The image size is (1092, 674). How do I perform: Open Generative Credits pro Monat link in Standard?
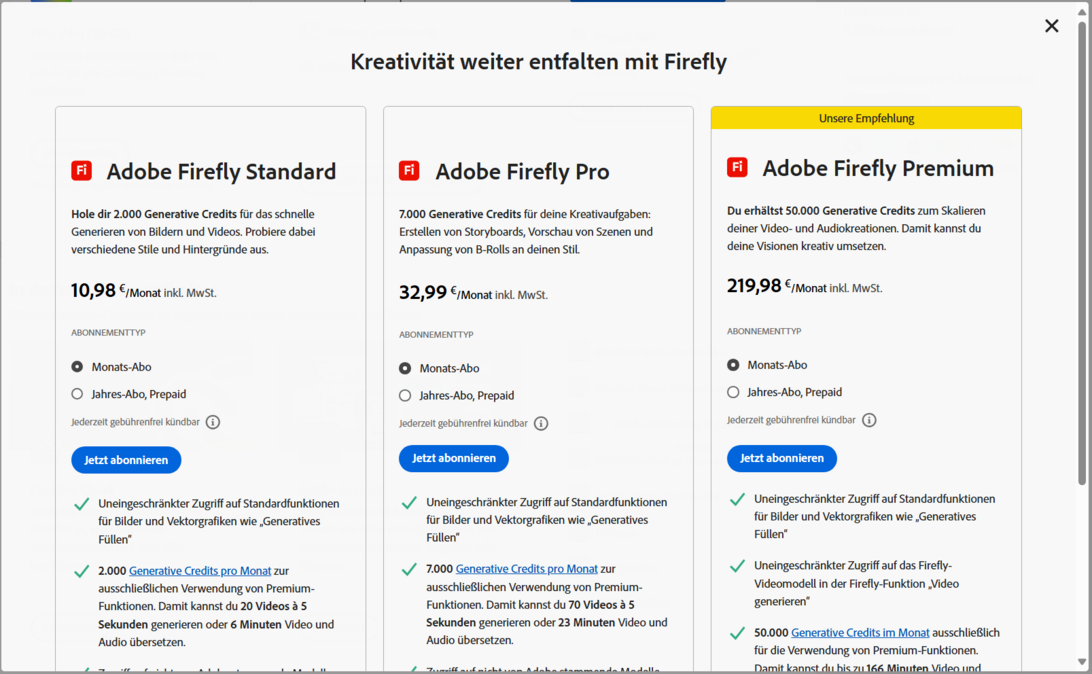200,571
